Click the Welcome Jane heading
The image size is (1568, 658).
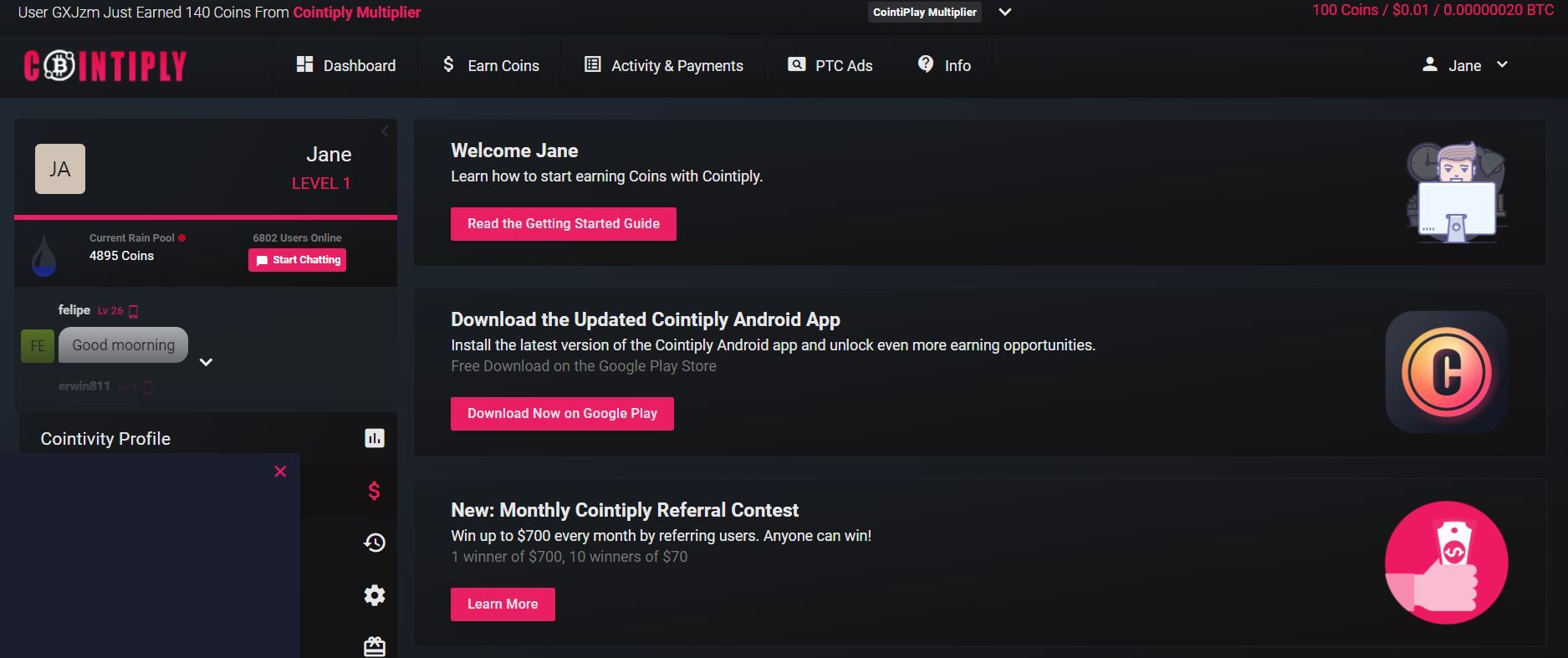click(514, 150)
